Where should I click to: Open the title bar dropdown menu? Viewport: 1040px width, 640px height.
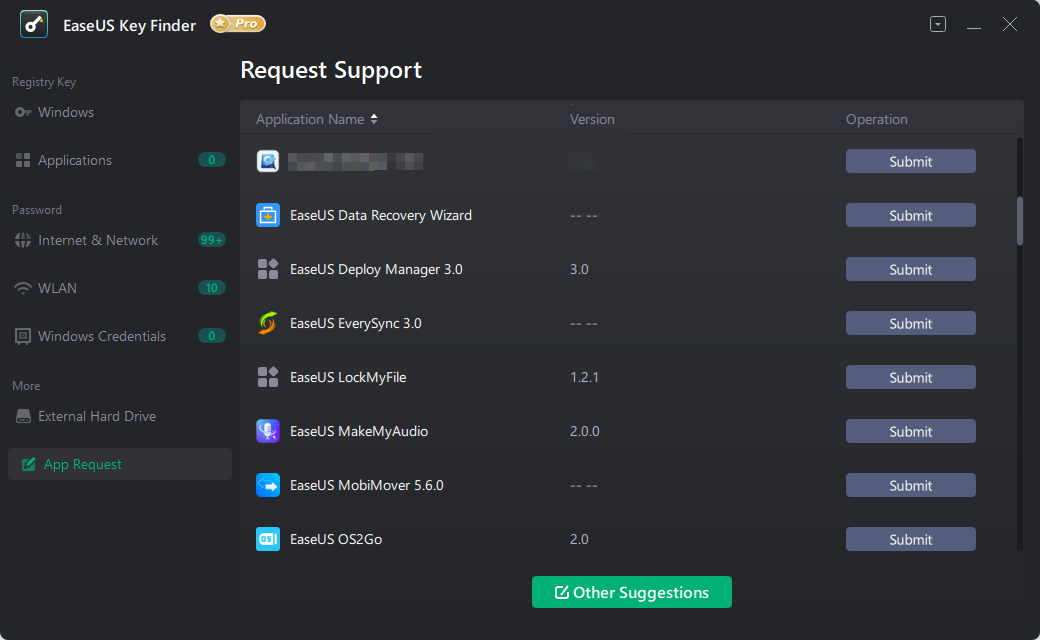(x=938, y=25)
